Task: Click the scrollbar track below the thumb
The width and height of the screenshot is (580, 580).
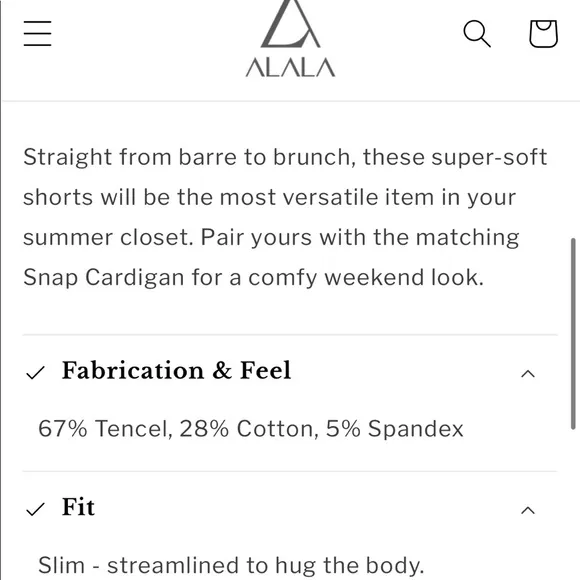Action: tap(573, 505)
